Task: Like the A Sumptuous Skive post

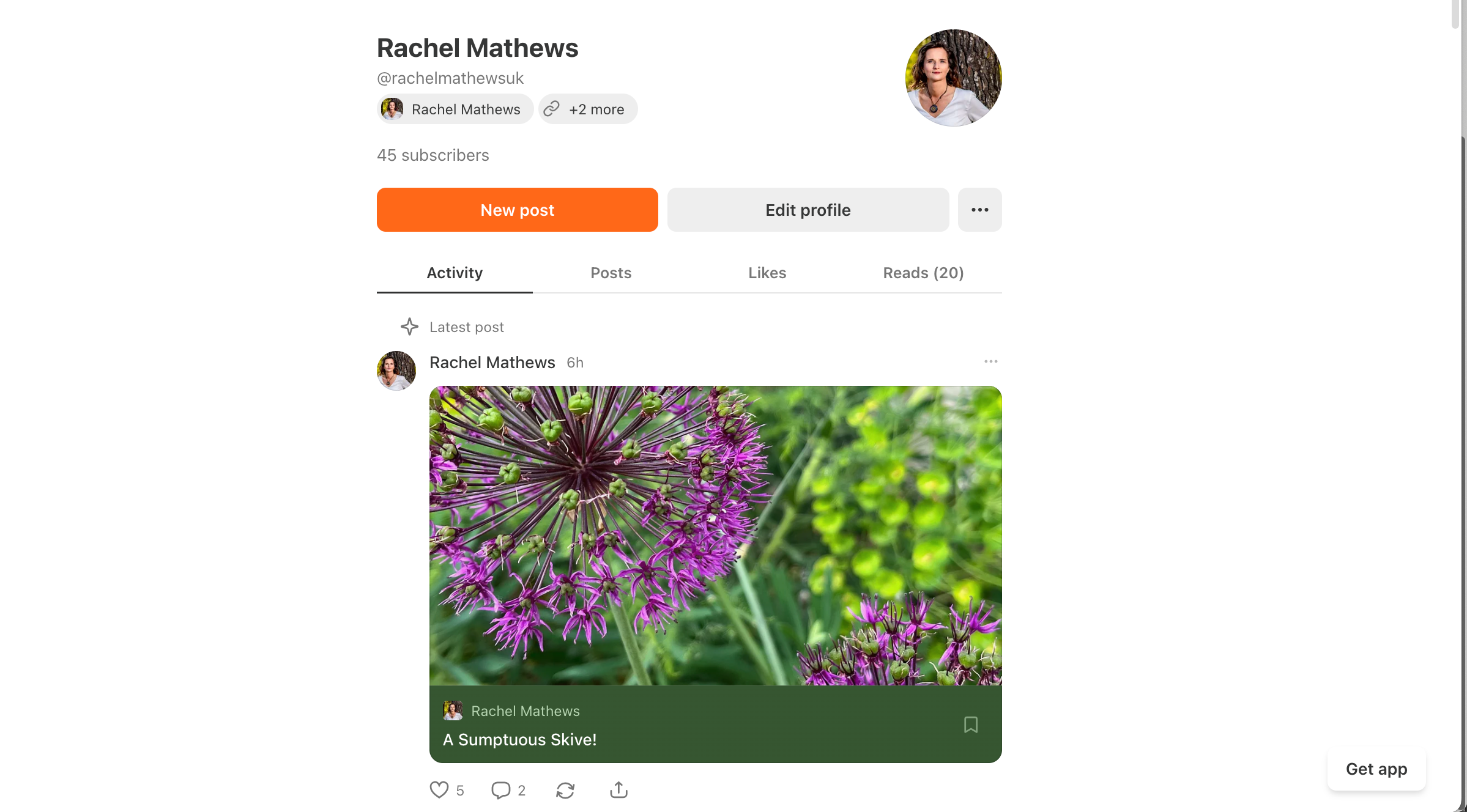Action: pos(439,790)
